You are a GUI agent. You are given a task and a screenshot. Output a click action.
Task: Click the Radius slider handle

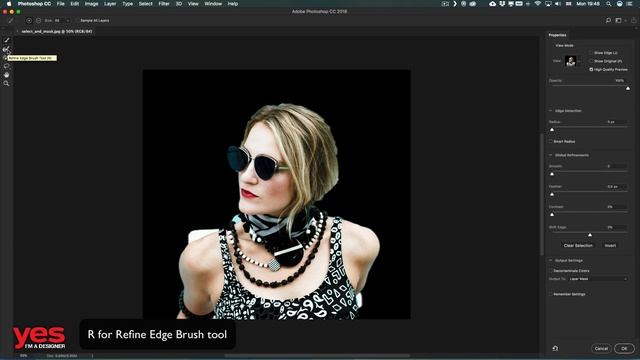(552, 130)
